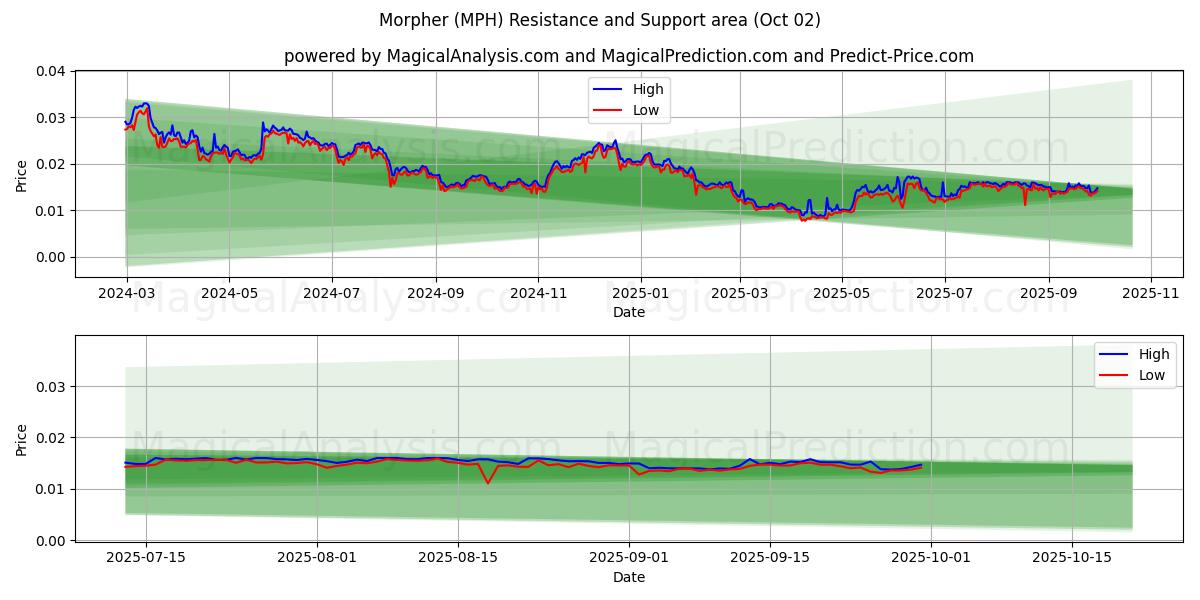
Task: Select the 2025-07-15 tick on bottom chart
Action: 146,558
